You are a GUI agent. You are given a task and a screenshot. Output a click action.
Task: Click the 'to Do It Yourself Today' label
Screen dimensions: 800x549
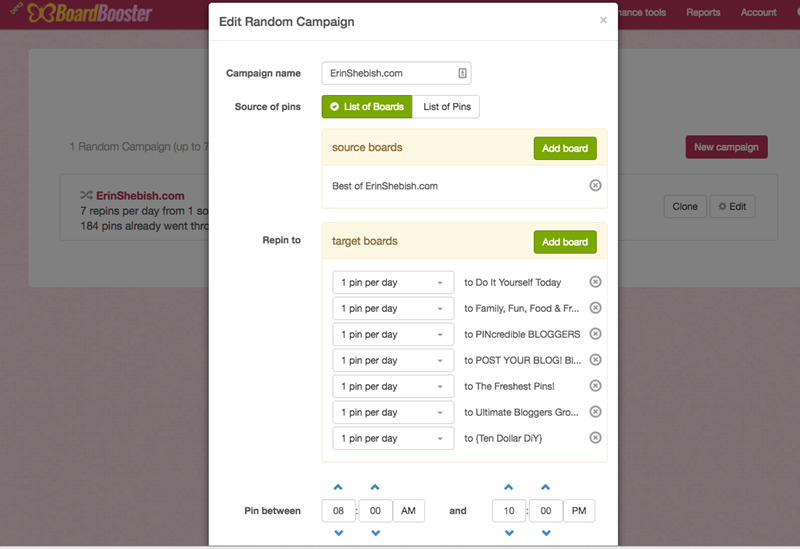(512, 282)
